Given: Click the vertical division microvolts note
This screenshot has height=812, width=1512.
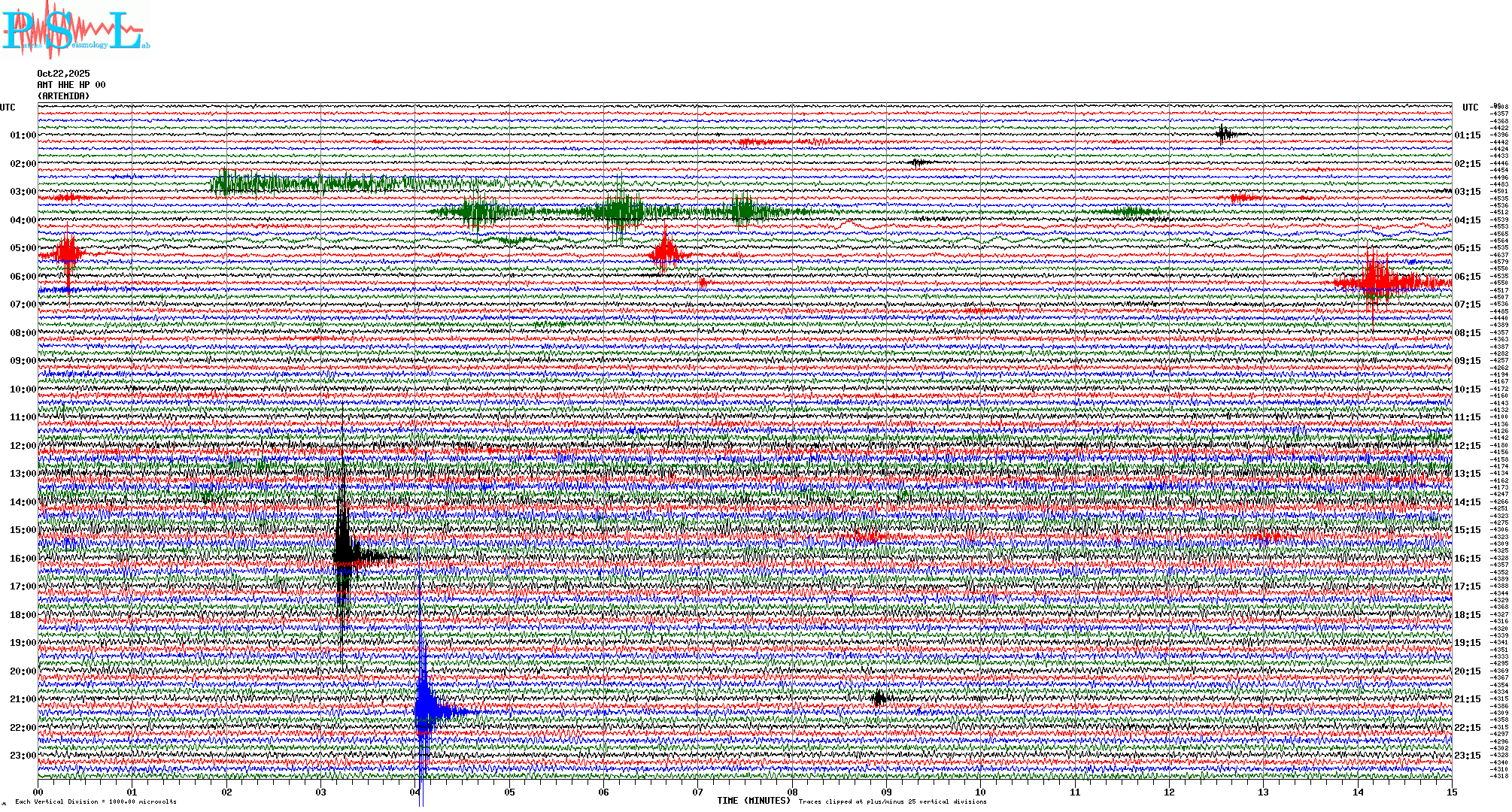Looking at the screenshot, I should (x=96, y=801).
